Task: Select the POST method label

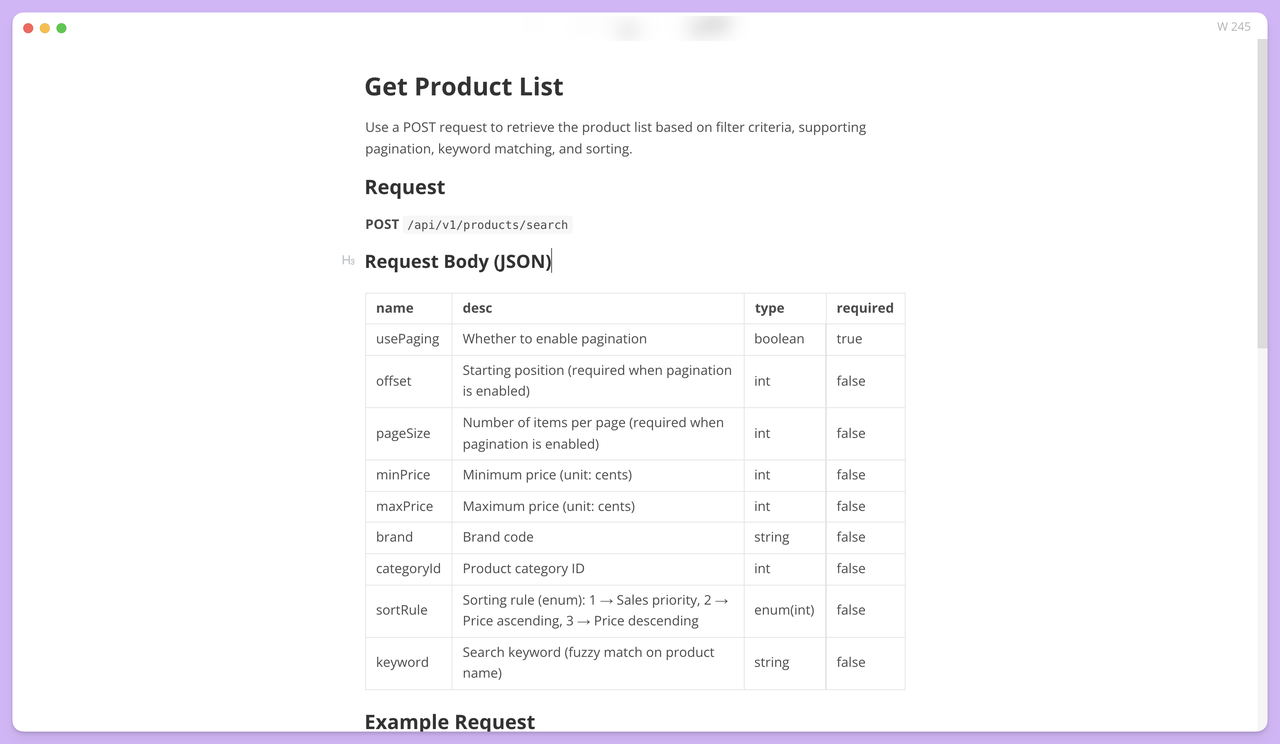Action: (381, 224)
